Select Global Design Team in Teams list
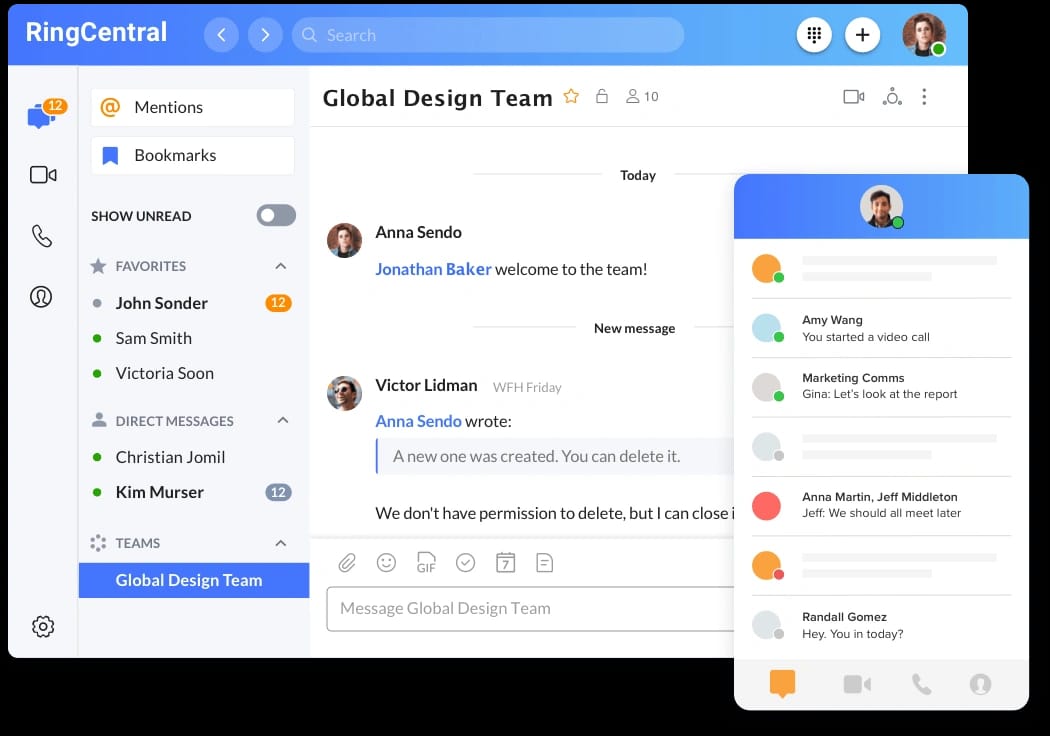1050x736 pixels. pos(194,580)
